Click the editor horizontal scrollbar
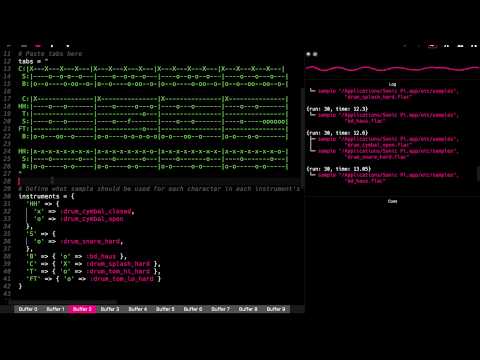The height and width of the screenshot is (360, 480). tap(64, 302)
